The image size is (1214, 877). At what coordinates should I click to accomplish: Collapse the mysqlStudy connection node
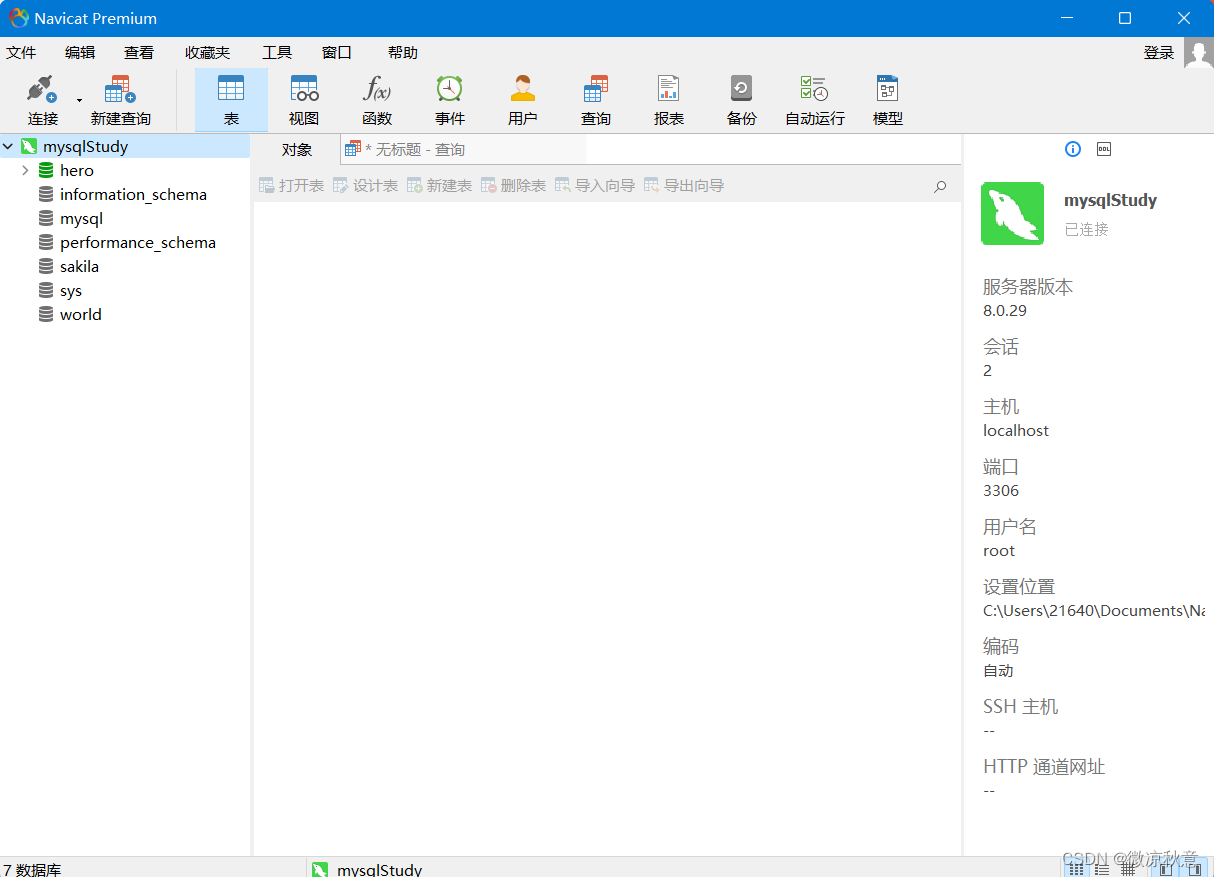[x=8, y=146]
